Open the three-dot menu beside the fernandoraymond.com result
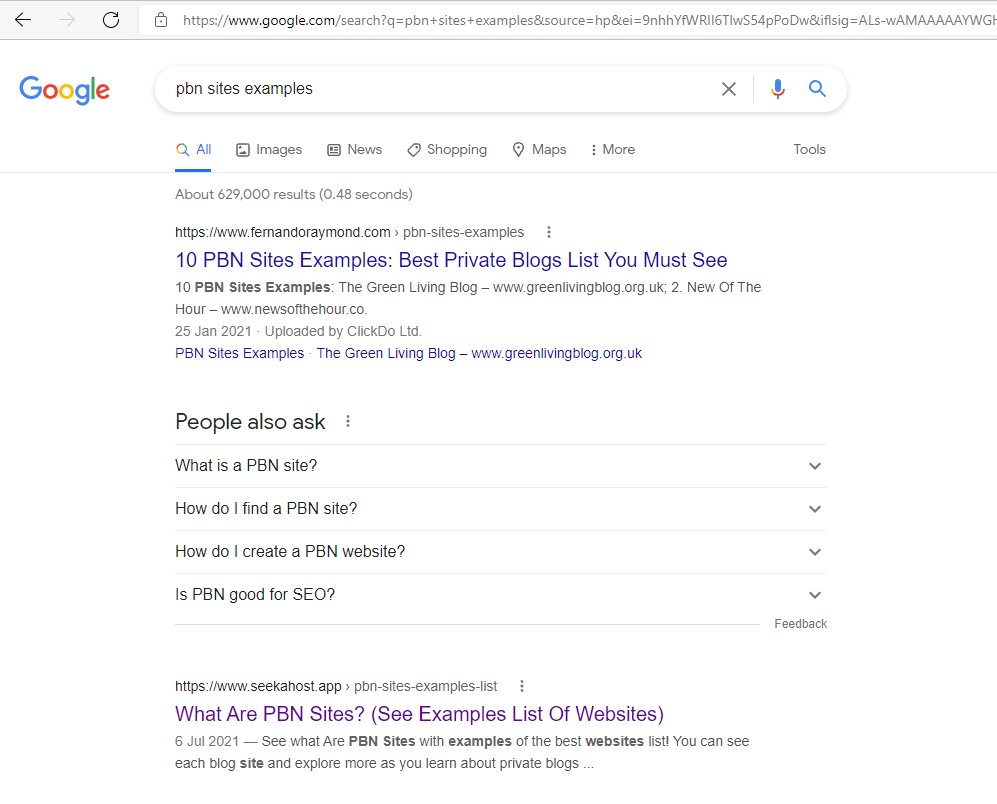Image resolution: width=997 pixels, height=804 pixels. tap(548, 232)
